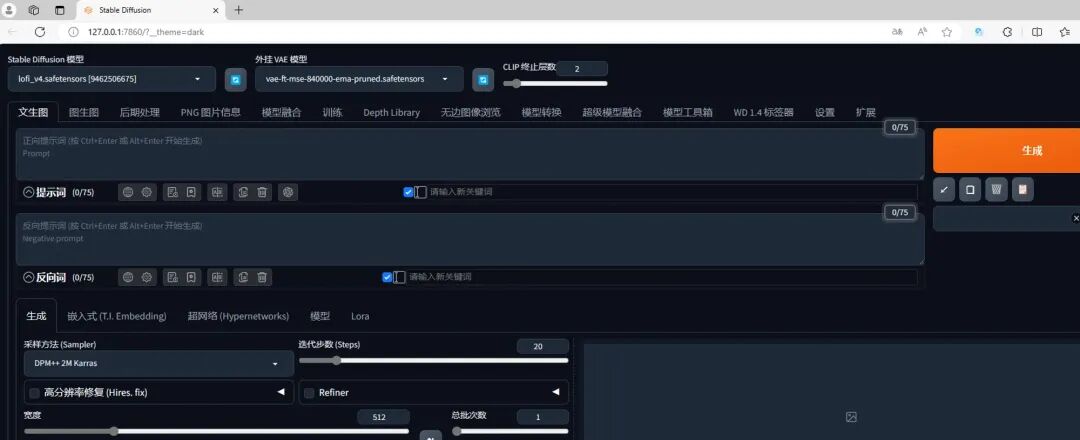The image size is (1080, 440).
Task: Open the 扩展 tab
Action: (865, 112)
